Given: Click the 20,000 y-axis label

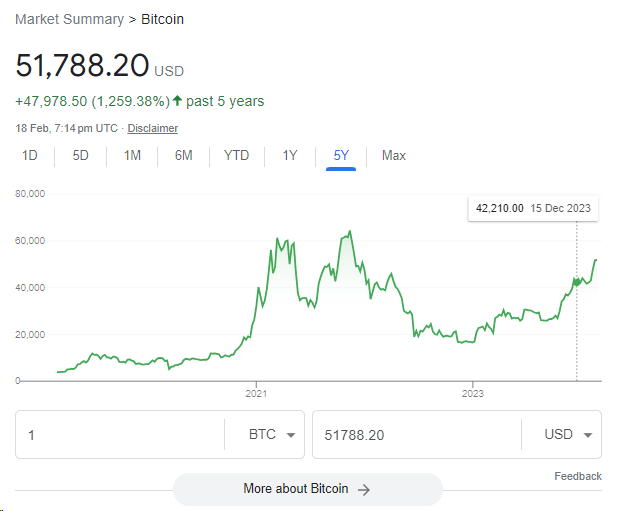Looking at the screenshot, I should coord(30,334).
